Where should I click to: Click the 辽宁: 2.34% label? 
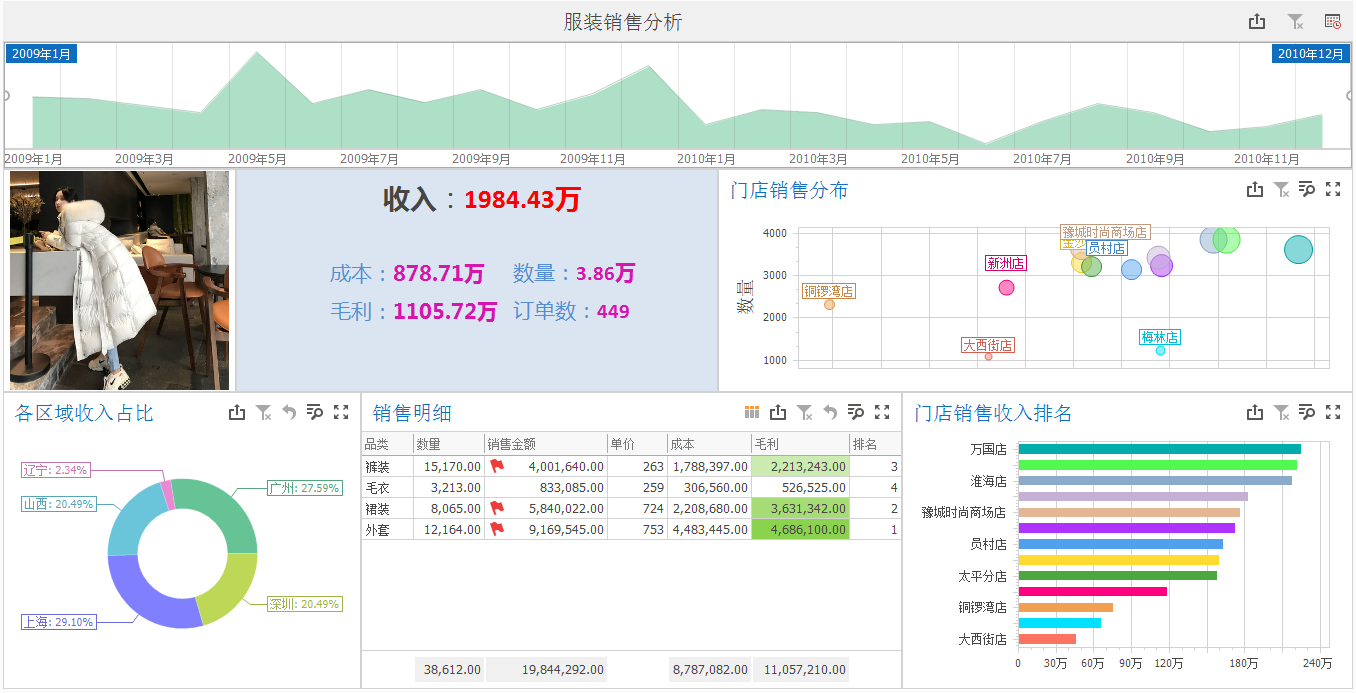tap(55, 469)
